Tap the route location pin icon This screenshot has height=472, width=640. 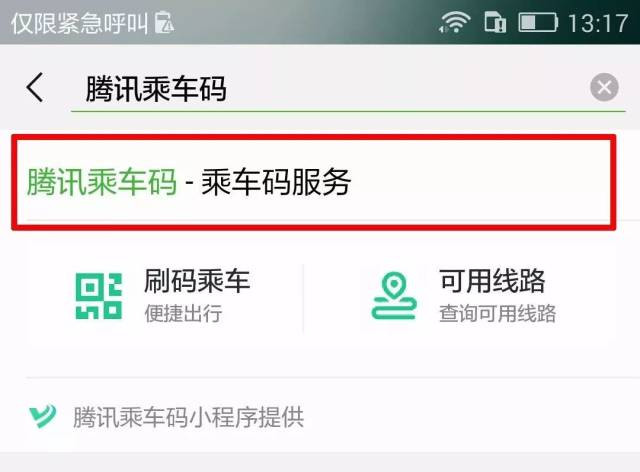(x=393, y=296)
